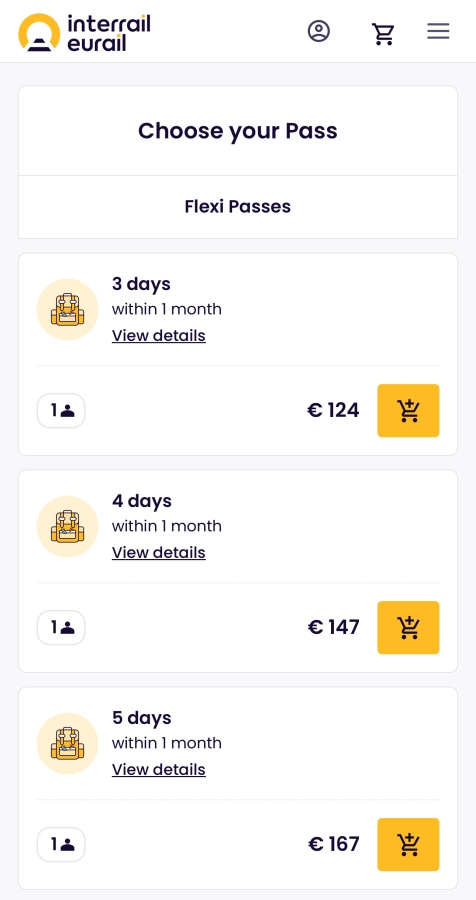This screenshot has width=476, height=900.
Task: Add the 4 days pass to cart
Action: point(408,627)
